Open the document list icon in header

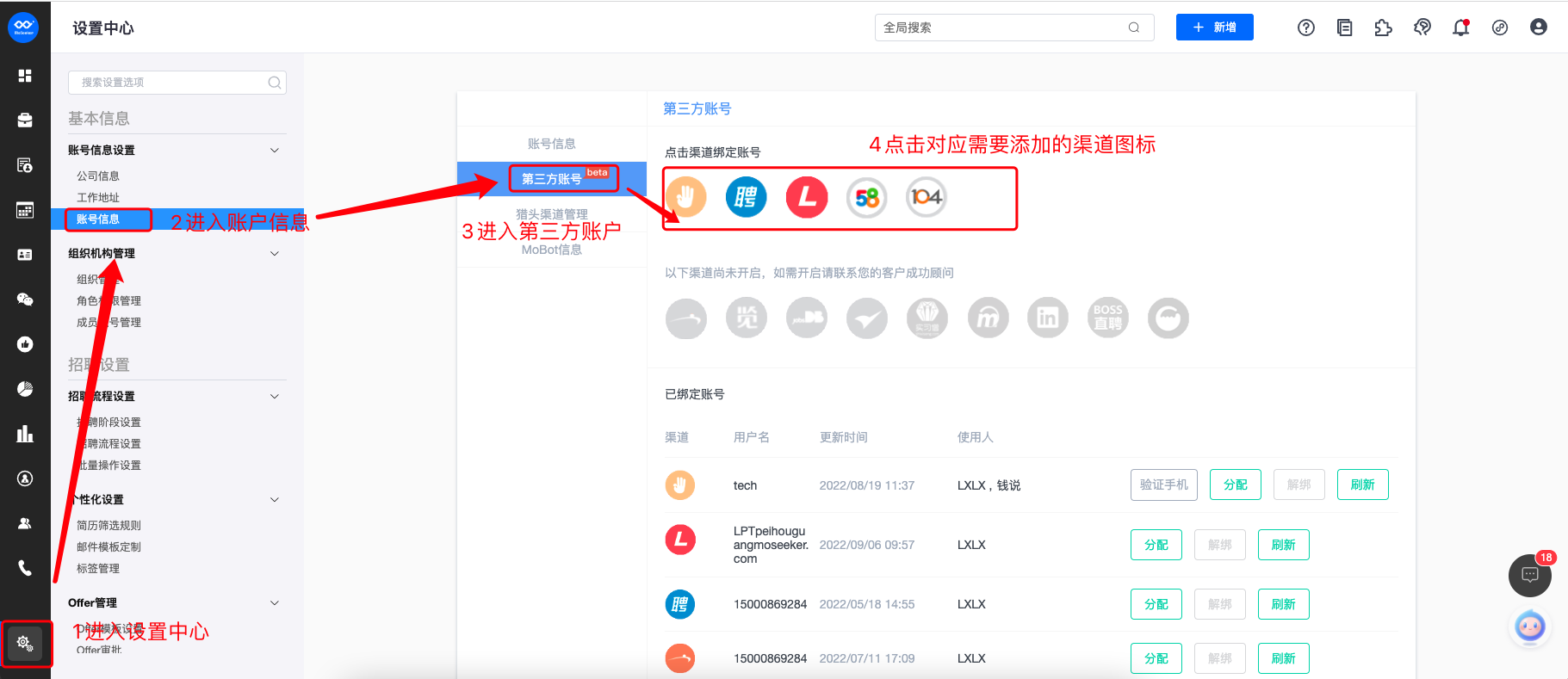pyautogui.click(x=1344, y=28)
